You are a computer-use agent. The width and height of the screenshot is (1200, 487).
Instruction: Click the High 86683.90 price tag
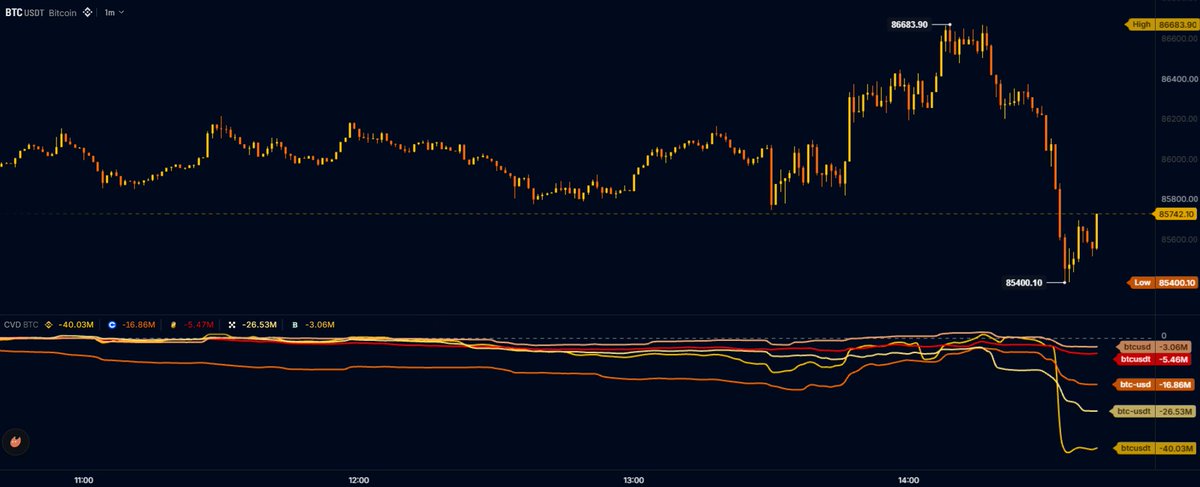(x=1160, y=23)
